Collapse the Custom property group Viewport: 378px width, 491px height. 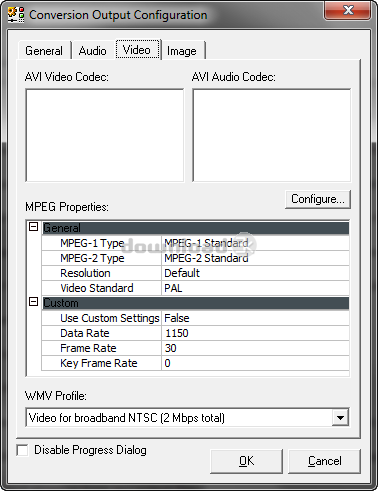pos(33,302)
